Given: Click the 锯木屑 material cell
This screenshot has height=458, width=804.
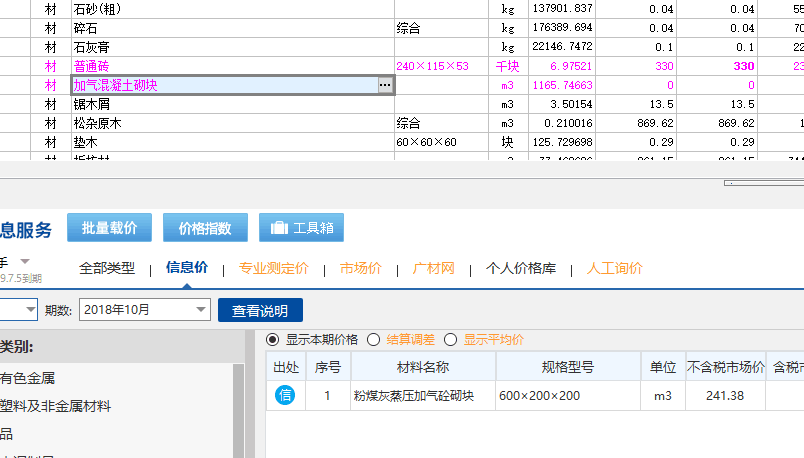Looking at the screenshot, I should click(x=233, y=104).
